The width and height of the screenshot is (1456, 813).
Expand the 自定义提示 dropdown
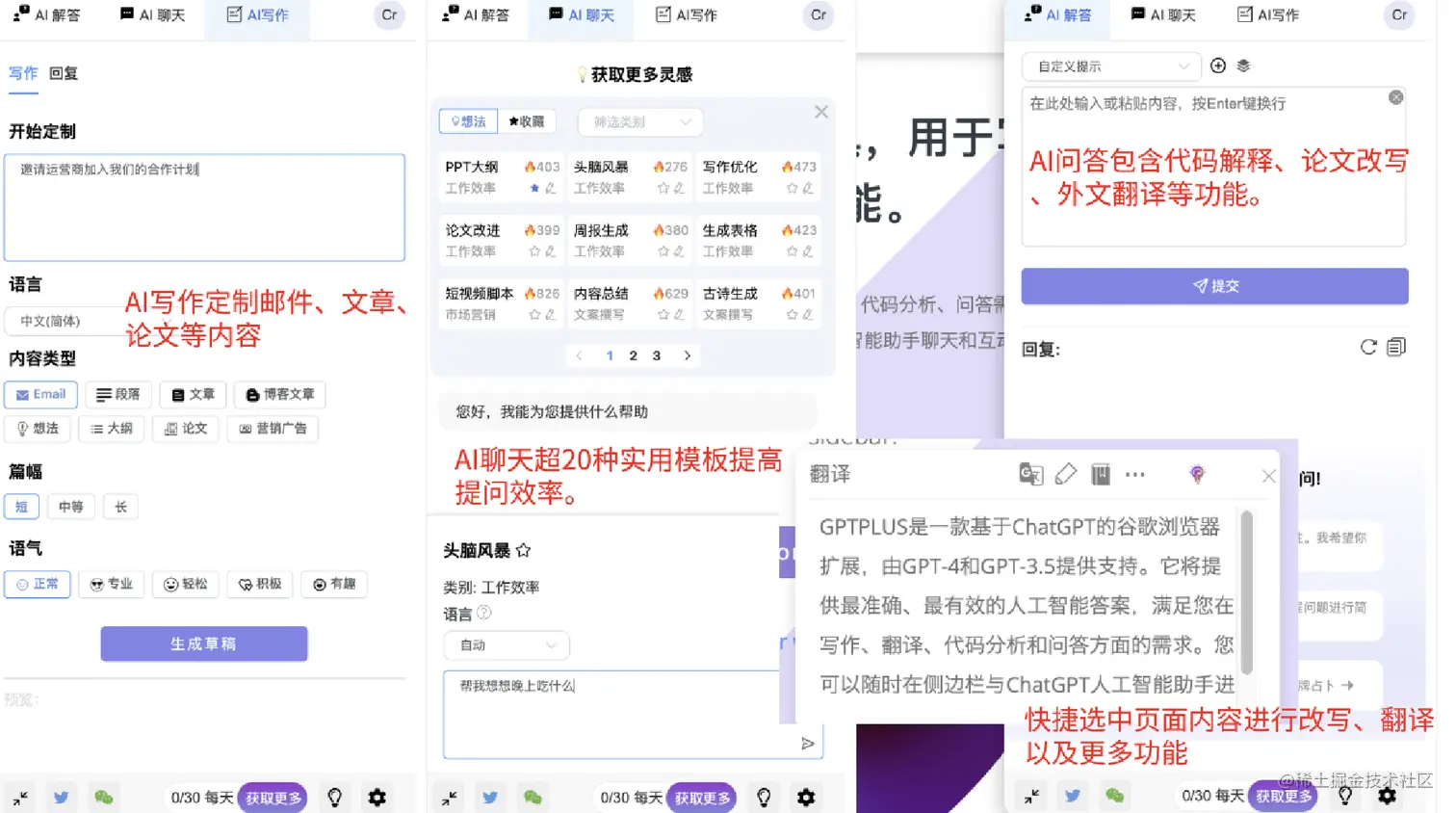coord(1109,66)
